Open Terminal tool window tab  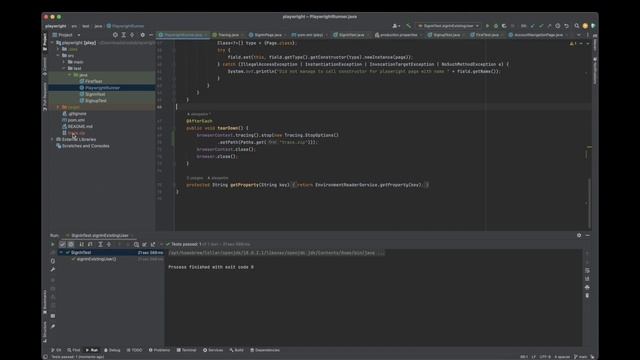[x=186, y=350]
